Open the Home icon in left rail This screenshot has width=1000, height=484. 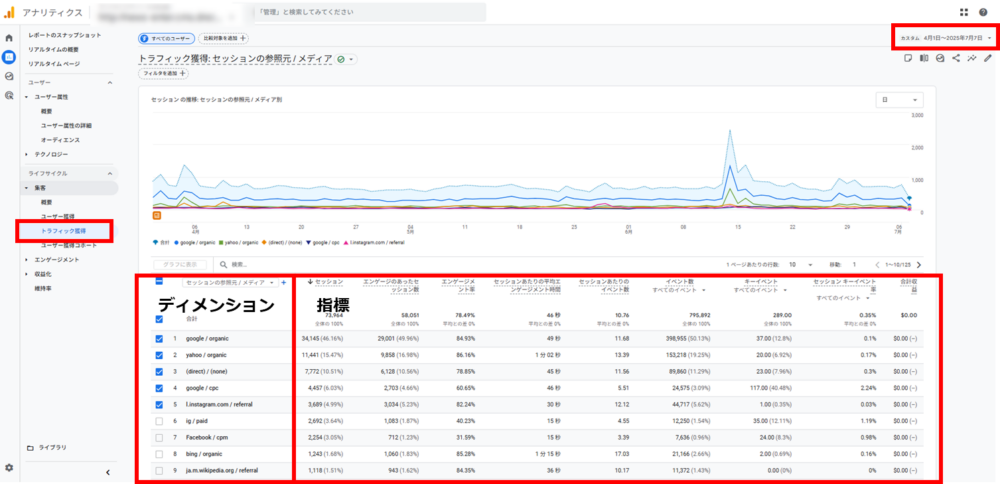(9, 38)
